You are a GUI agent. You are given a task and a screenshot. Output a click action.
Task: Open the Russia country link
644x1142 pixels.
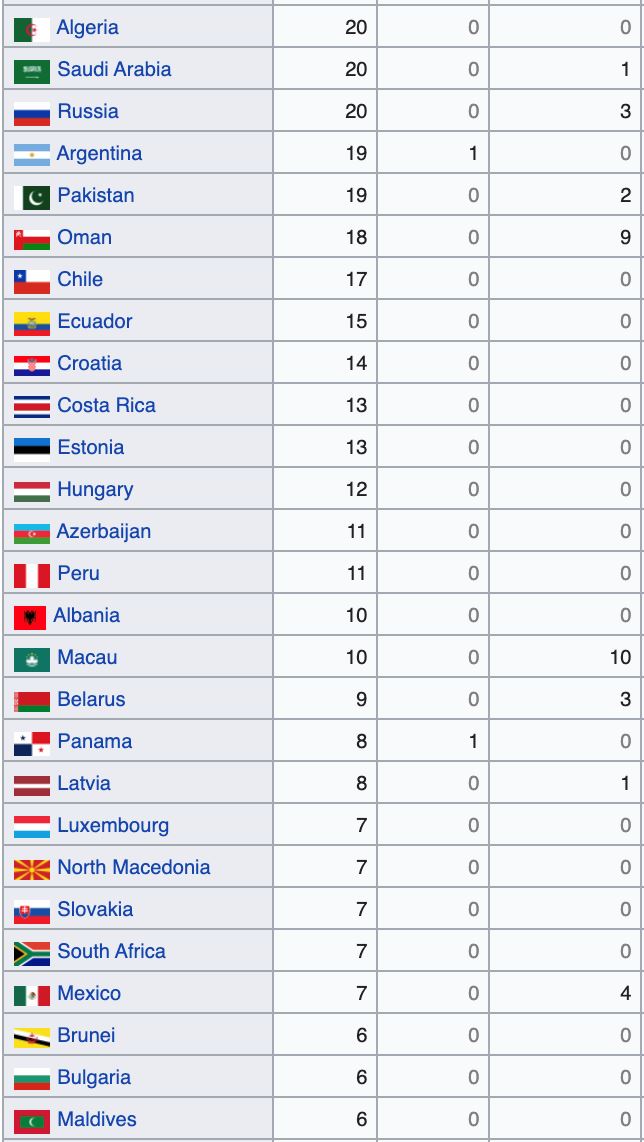[88, 112]
